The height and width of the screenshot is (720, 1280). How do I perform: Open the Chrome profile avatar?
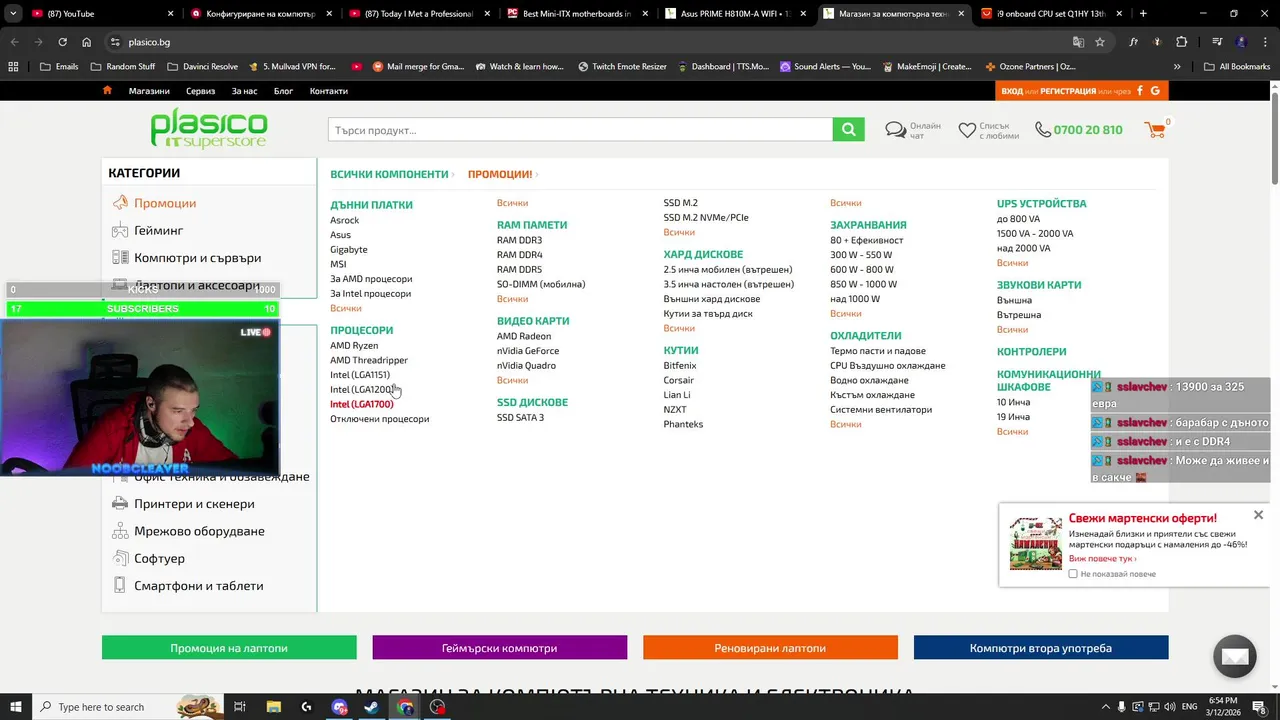click(1241, 42)
